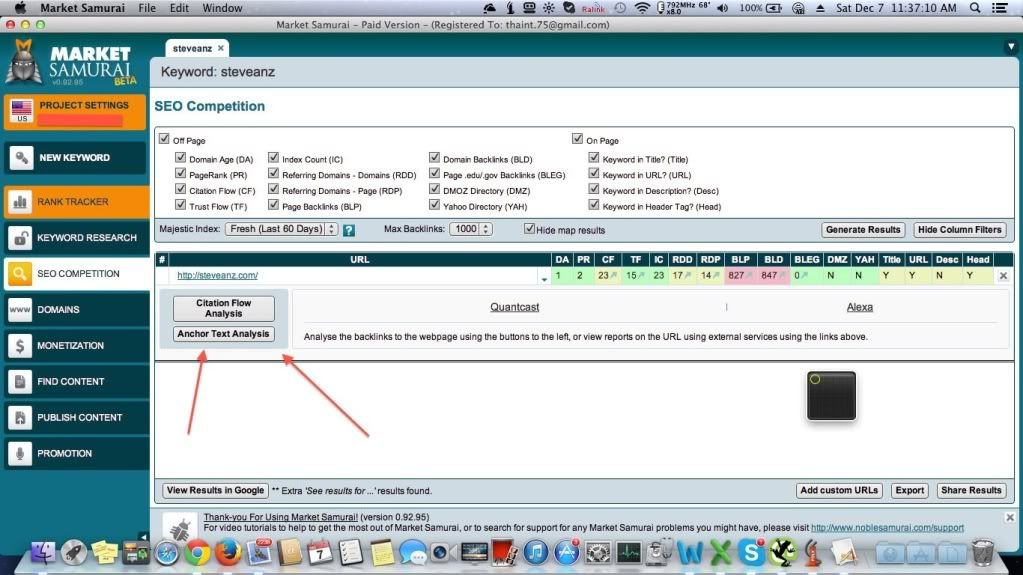Open Rank Tracker bar chart icon
1023x575 pixels.
pos(20,202)
